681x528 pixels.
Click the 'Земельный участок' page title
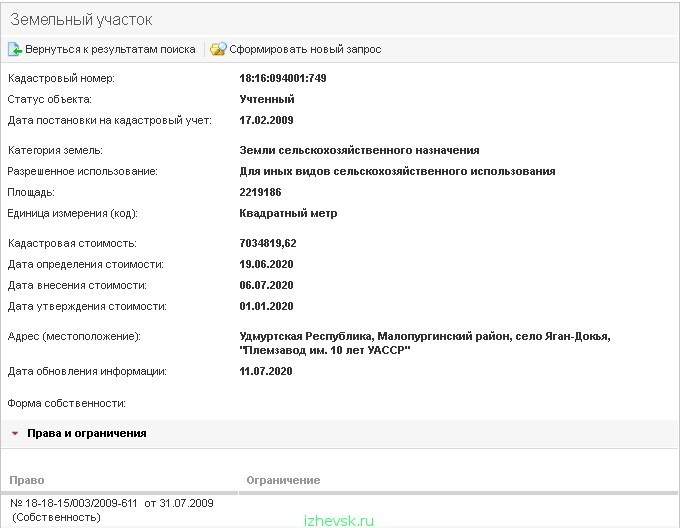[81, 20]
